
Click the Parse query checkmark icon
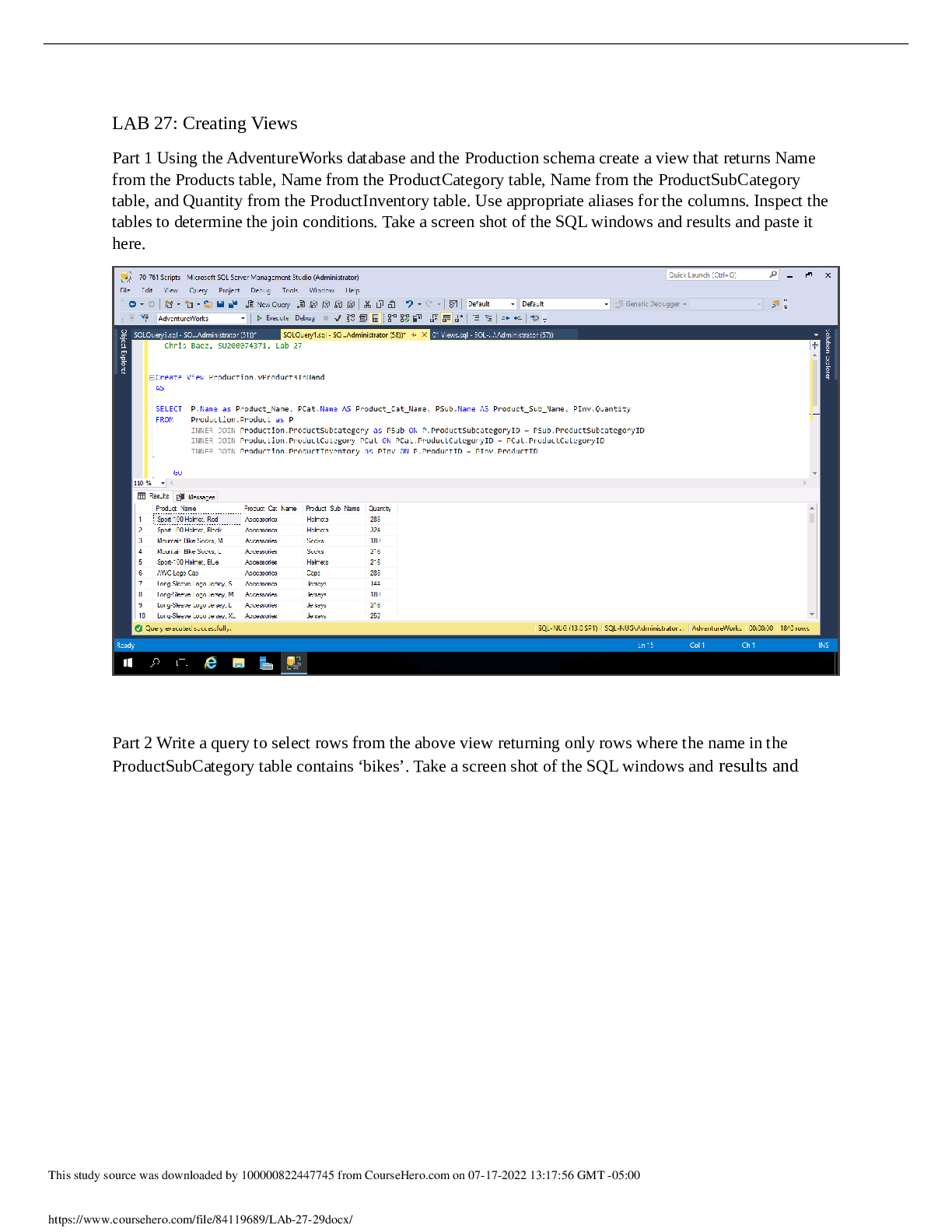coord(338,318)
